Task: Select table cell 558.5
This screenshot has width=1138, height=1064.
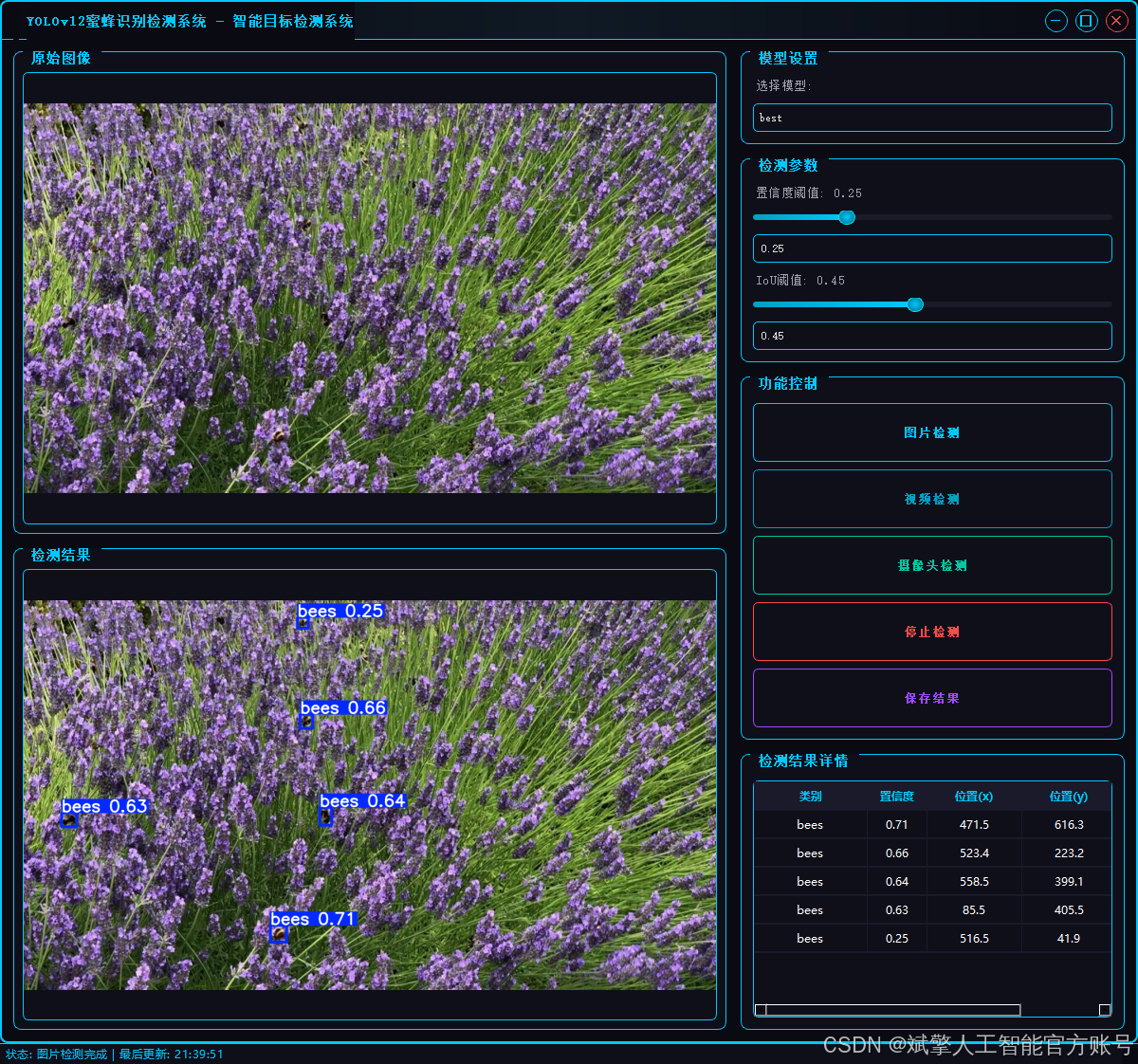Action: coord(974,882)
